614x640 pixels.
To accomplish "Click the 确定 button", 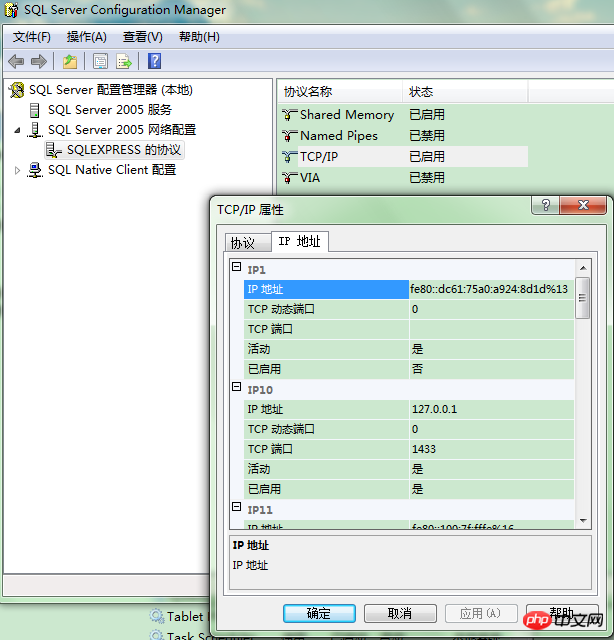I will click(319, 613).
